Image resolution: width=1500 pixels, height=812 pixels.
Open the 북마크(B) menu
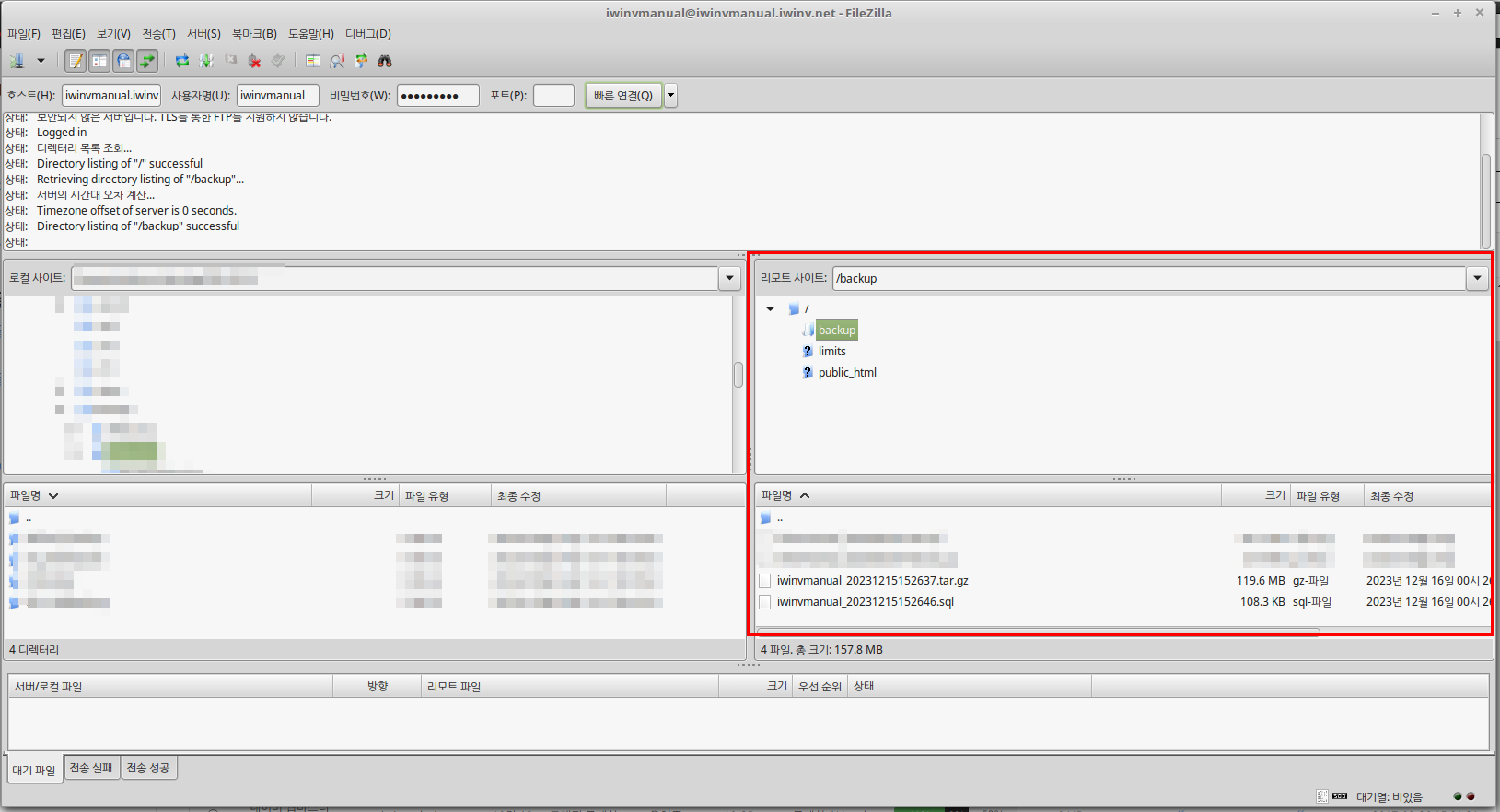tap(254, 34)
